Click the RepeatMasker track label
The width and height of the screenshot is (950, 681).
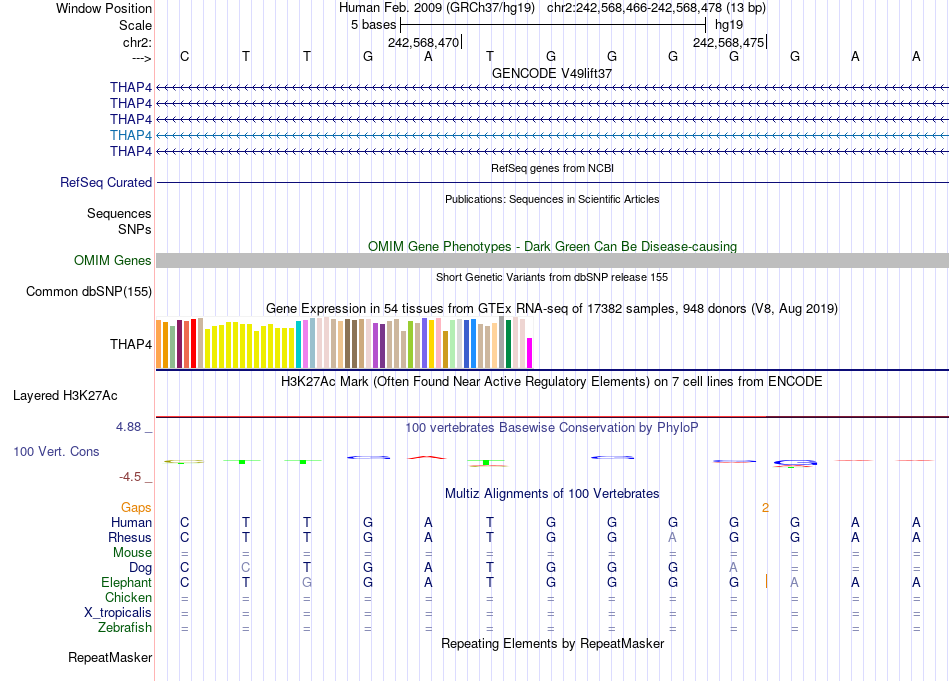110,657
